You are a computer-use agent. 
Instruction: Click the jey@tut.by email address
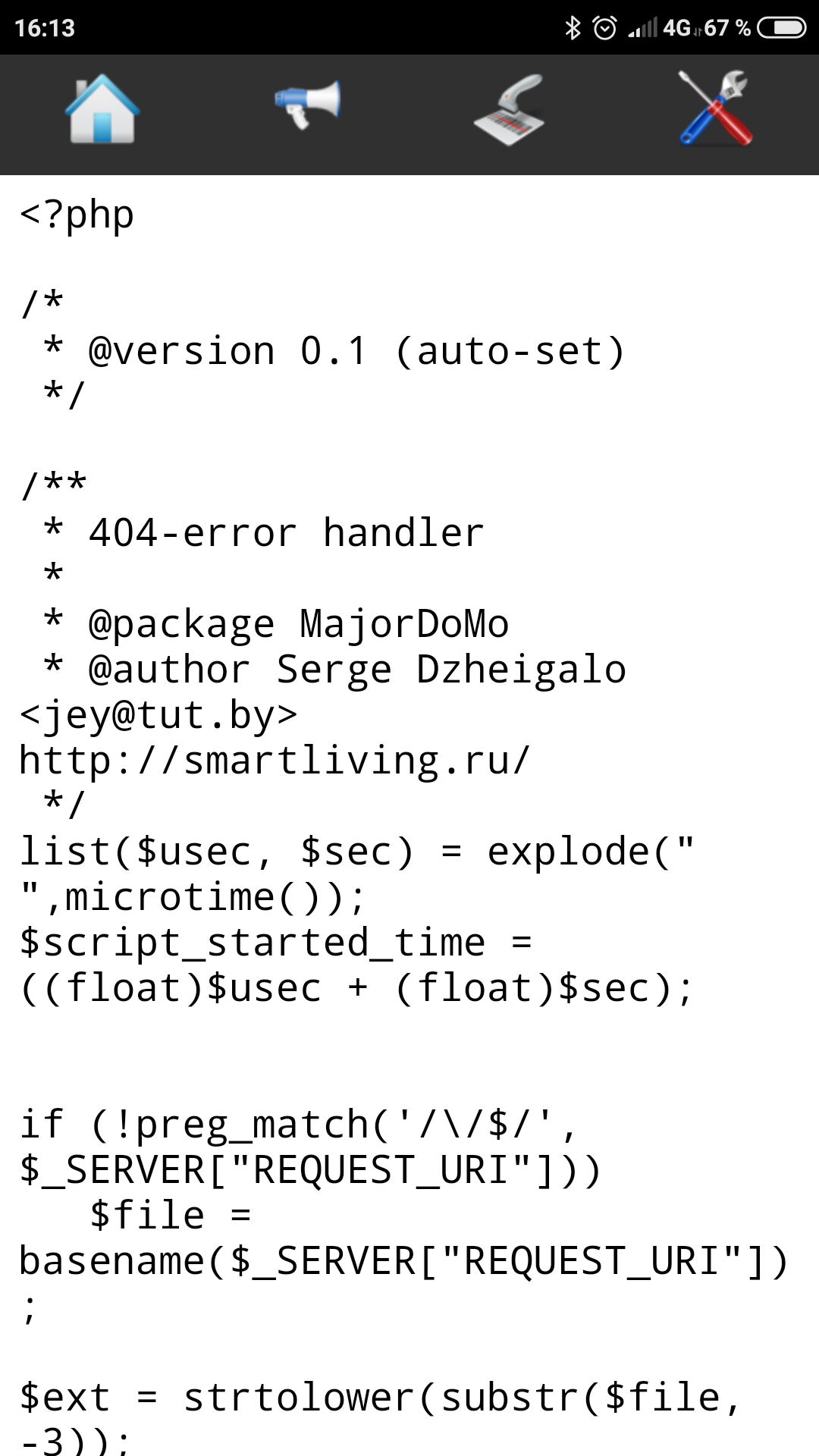click(158, 715)
